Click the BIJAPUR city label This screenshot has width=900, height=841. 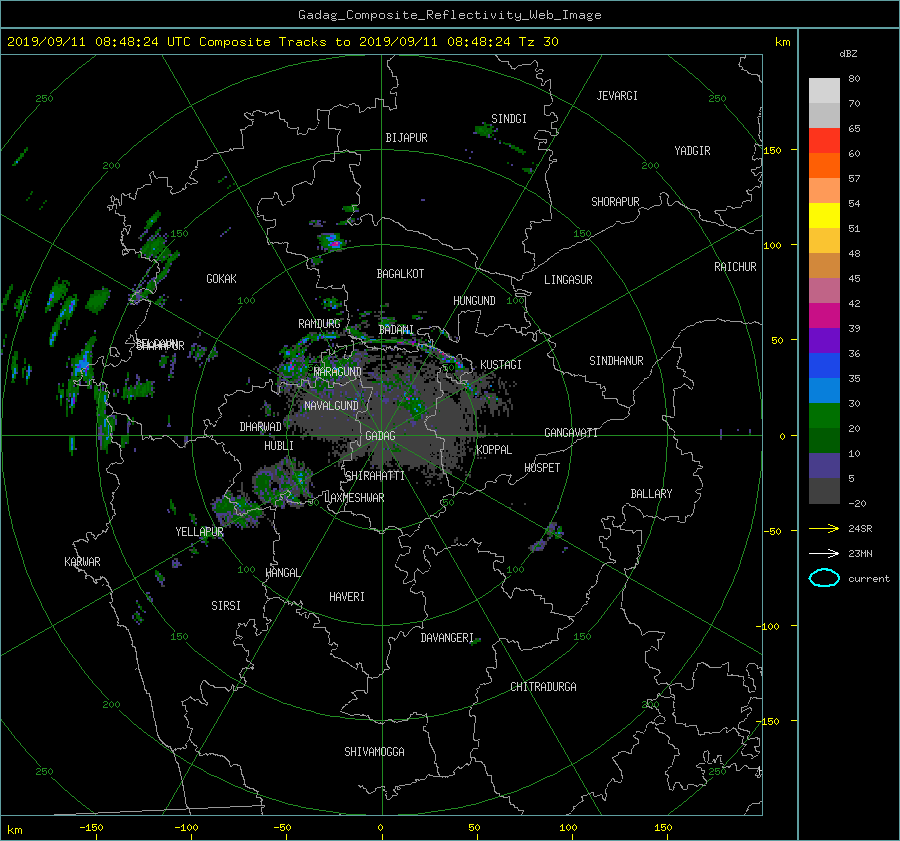coord(406,138)
